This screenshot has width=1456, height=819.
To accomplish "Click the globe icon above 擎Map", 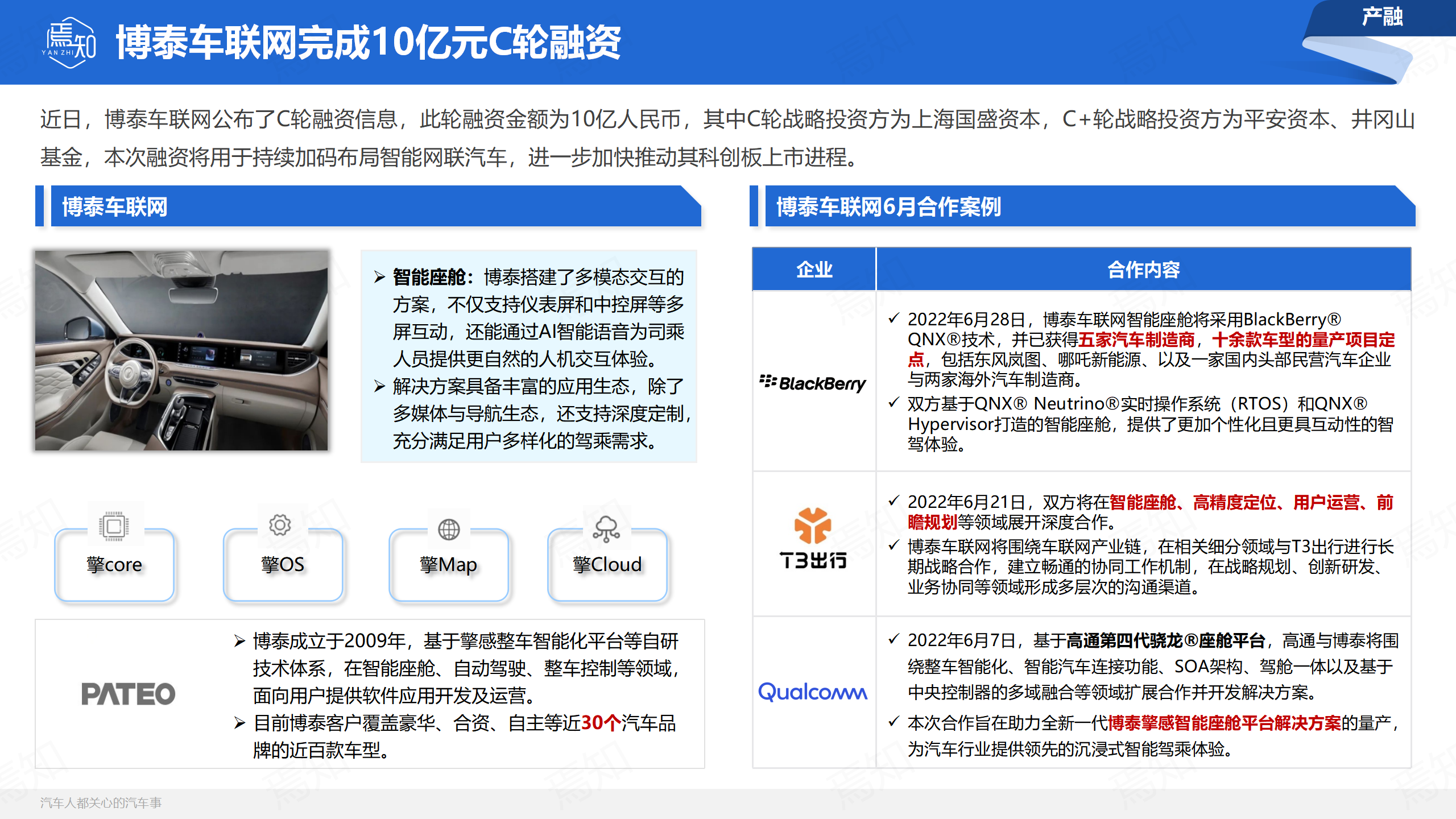I will (x=449, y=529).
